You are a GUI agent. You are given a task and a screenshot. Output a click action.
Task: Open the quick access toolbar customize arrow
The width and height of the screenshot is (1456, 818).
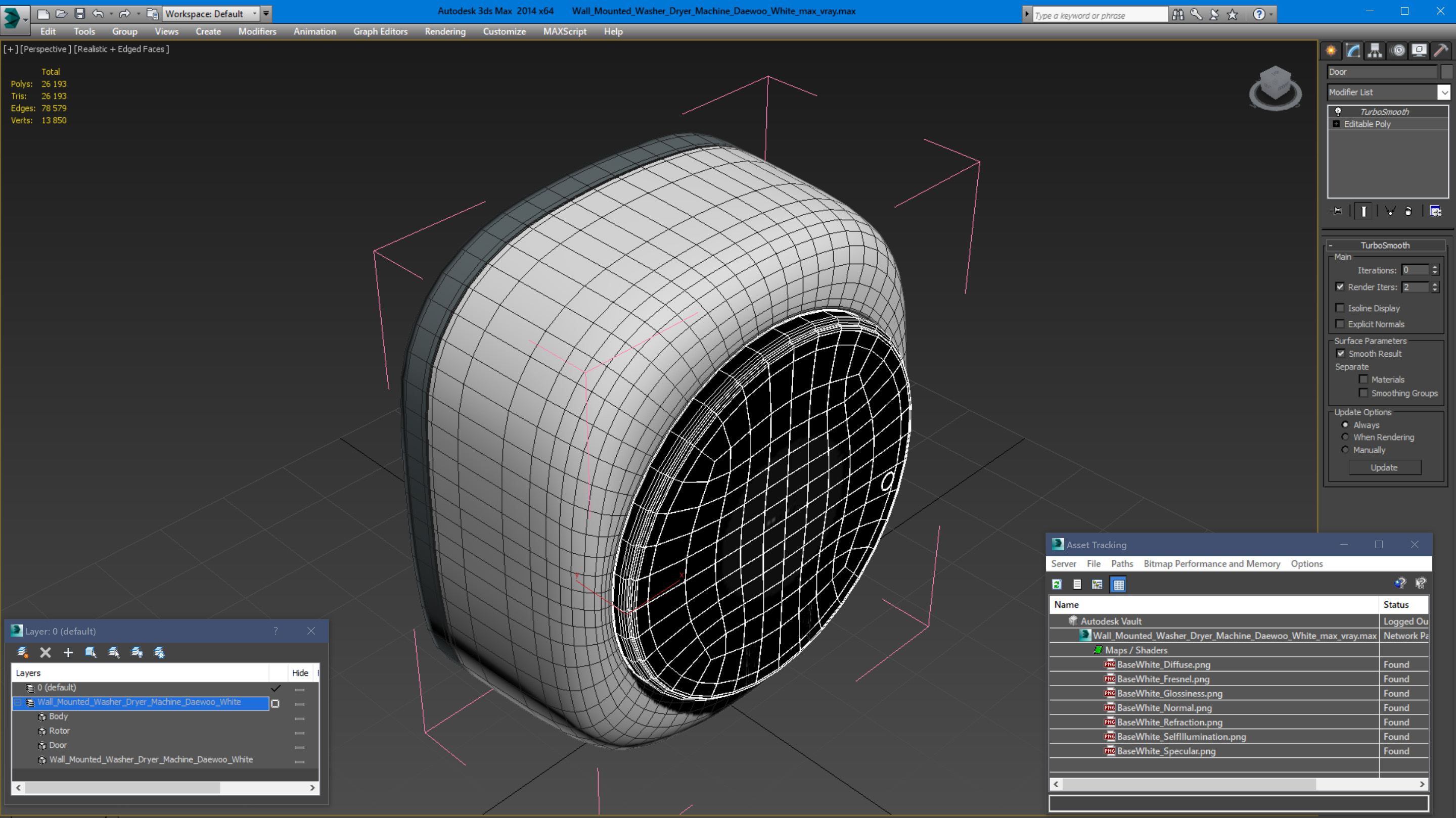[x=266, y=14]
